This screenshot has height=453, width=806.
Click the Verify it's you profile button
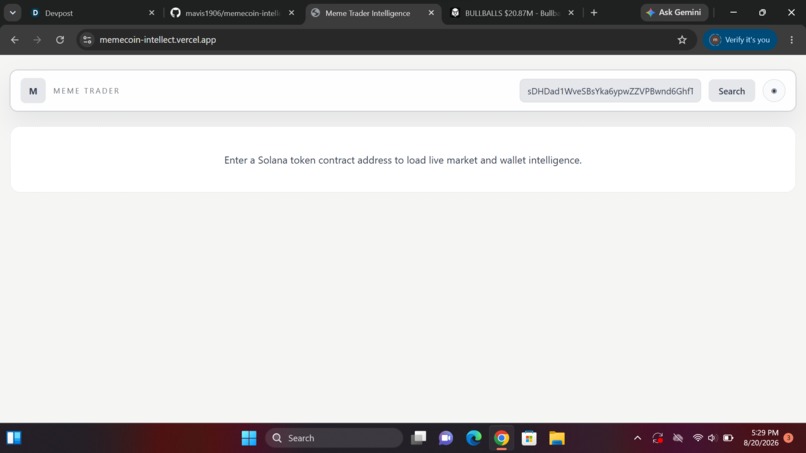click(x=740, y=40)
